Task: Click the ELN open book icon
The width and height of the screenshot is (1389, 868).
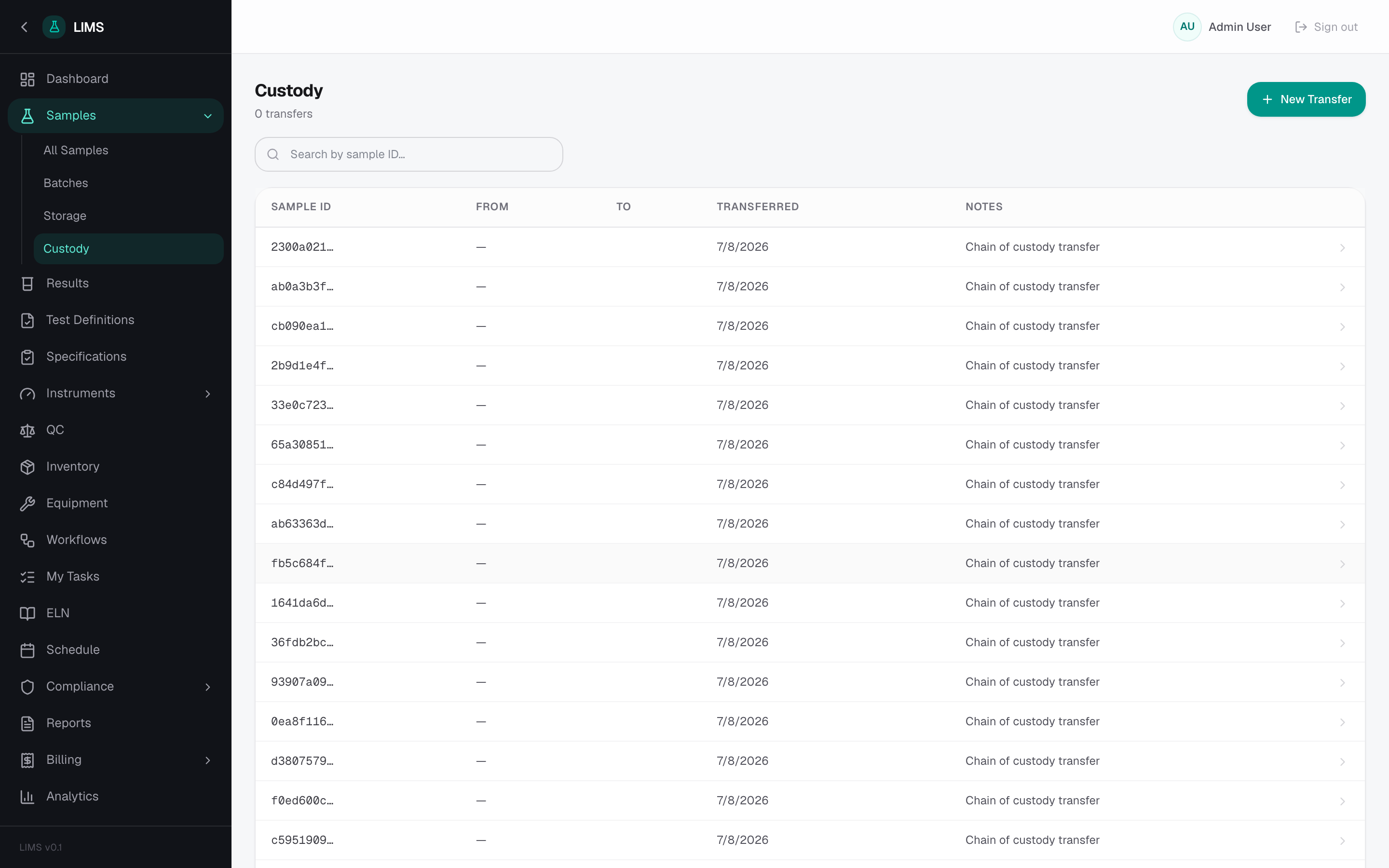Action: pos(27,614)
